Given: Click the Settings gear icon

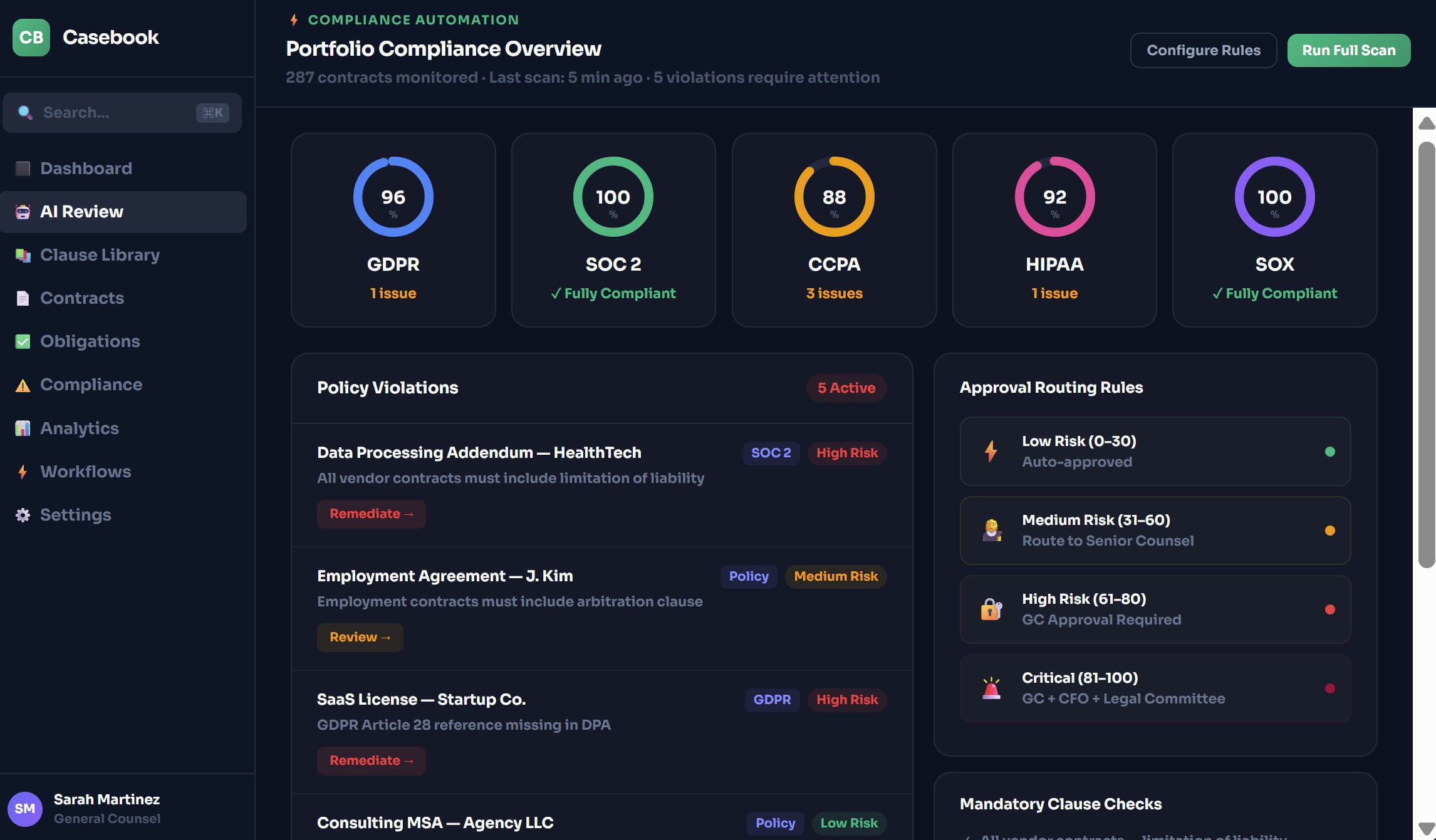Looking at the screenshot, I should tap(23, 515).
